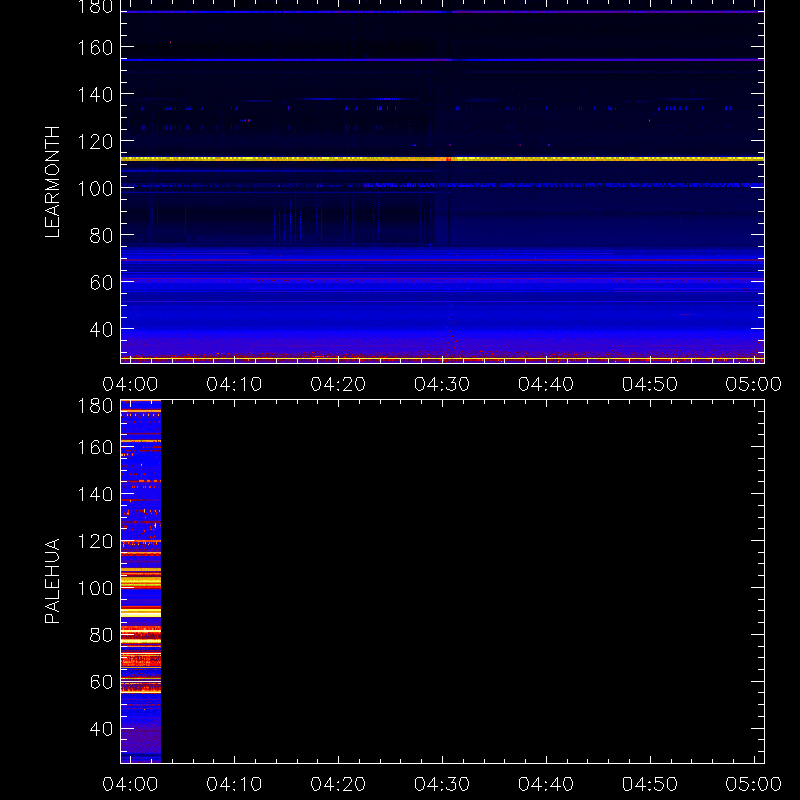Click the bright yellow band in the Learmonth spectrogram
This screenshot has width=800, height=800.
(x=442, y=159)
